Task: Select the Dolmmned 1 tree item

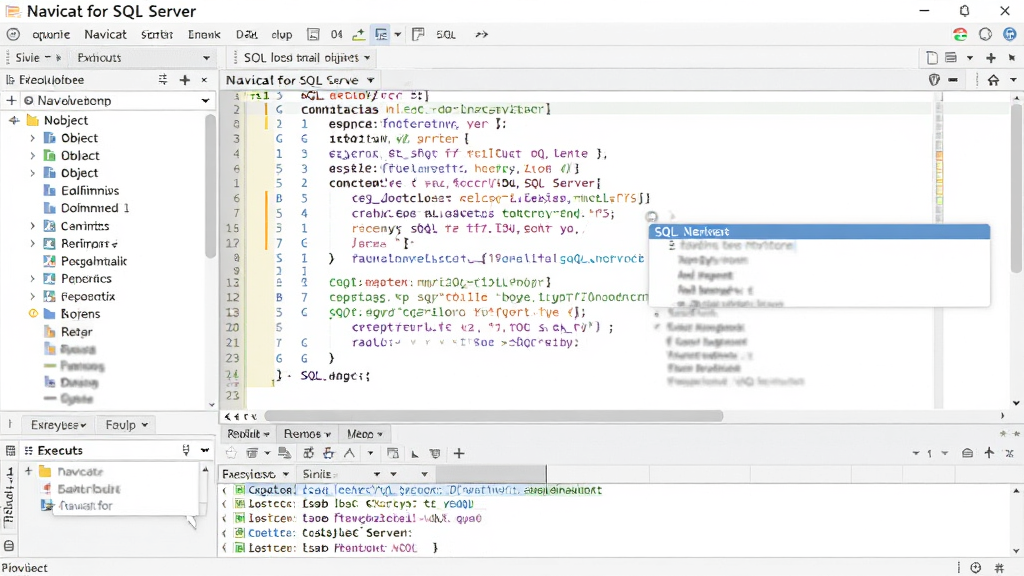Action: coord(95,208)
